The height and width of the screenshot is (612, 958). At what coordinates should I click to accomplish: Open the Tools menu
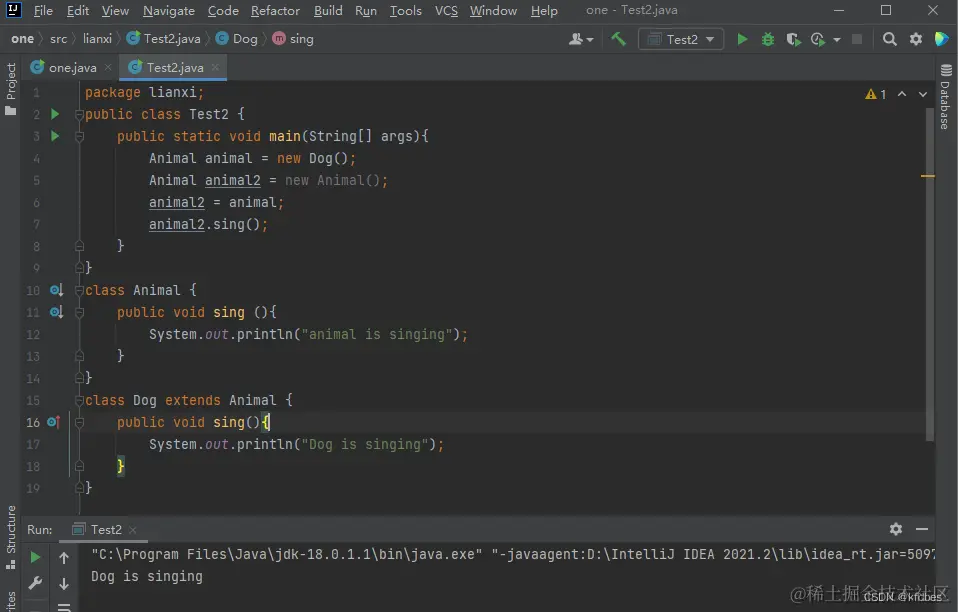406,10
